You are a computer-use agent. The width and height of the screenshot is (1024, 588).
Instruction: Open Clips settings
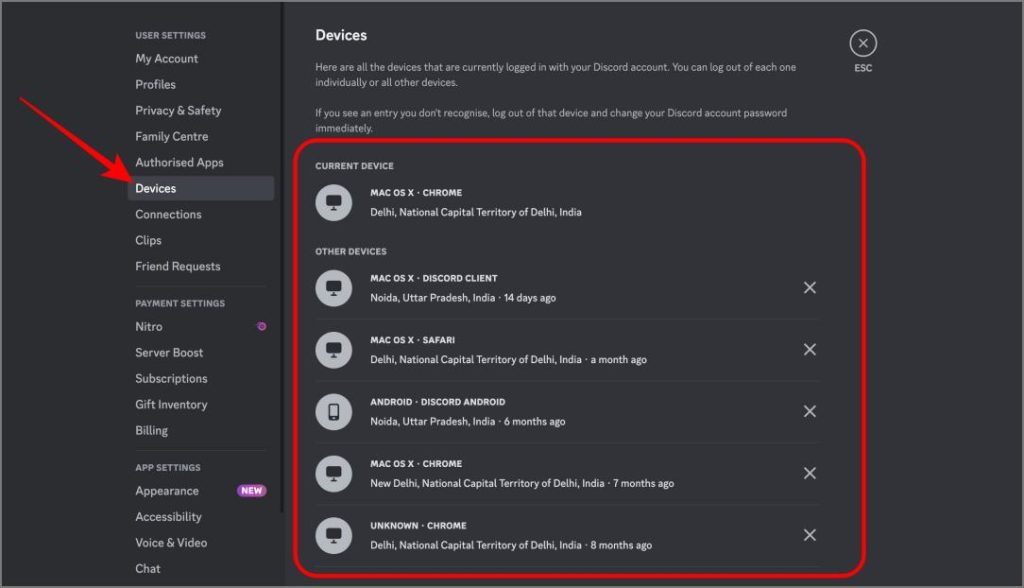tap(148, 240)
